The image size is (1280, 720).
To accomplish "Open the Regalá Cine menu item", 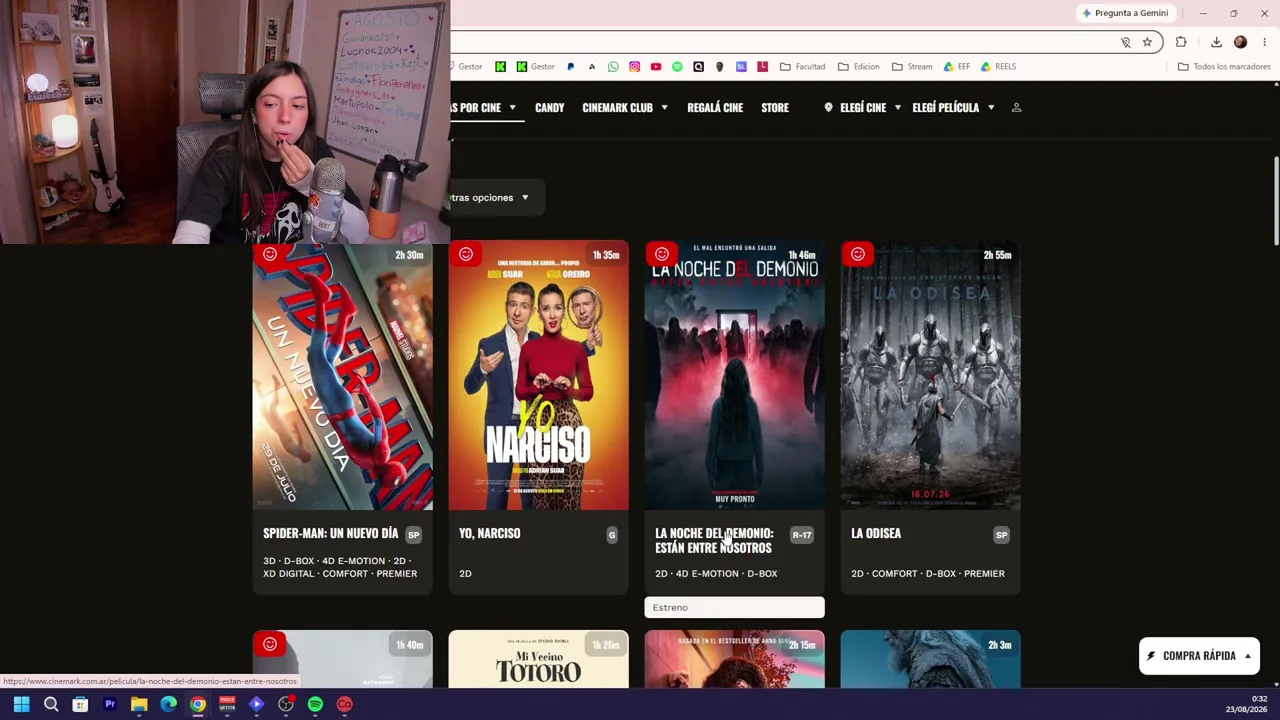I will click(715, 107).
